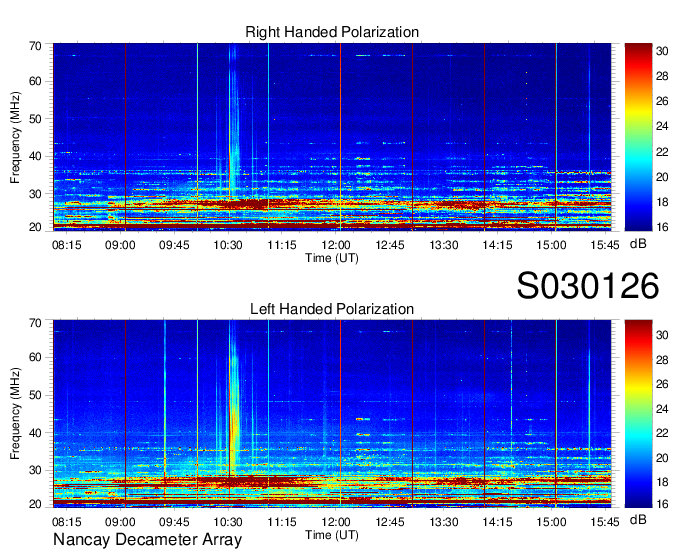The height and width of the screenshot is (552, 680).
Task: Click the bright 10:30 burst in Left Handed spectrogram
Action: (x=234, y=399)
